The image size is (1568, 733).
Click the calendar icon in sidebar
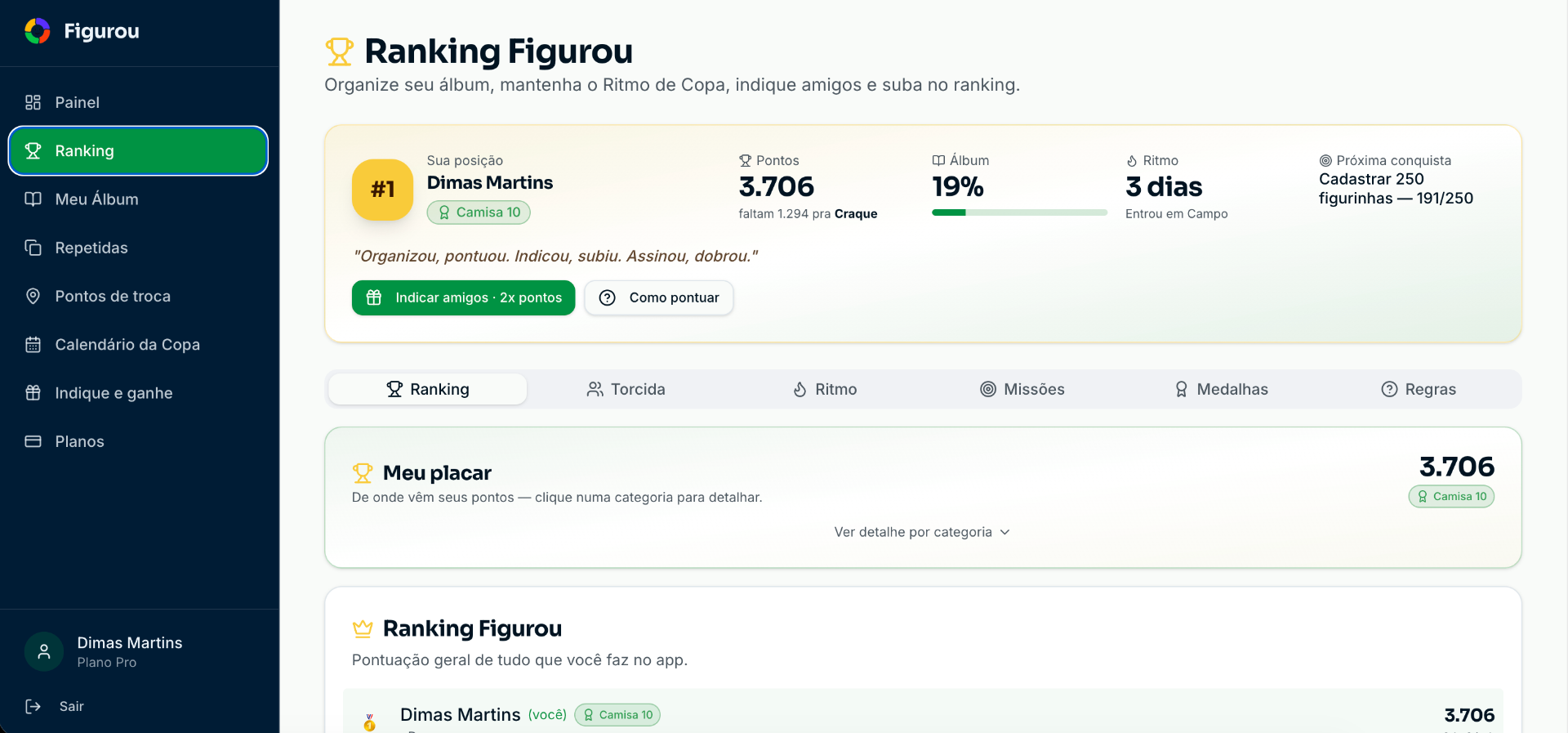[33, 345]
